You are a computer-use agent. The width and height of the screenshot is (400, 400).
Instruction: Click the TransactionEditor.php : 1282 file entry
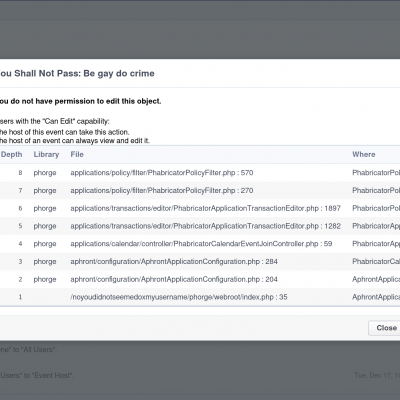(205, 226)
